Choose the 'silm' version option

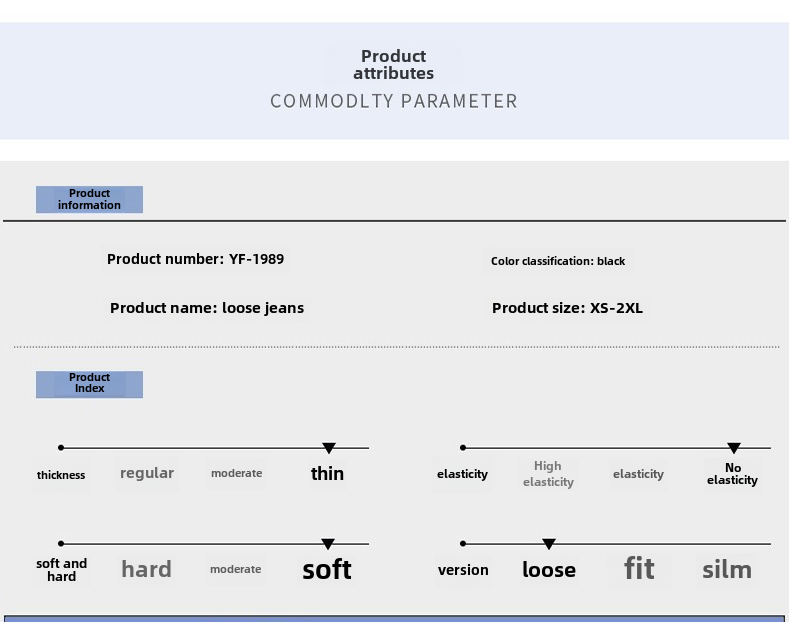pyautogui.click(x=727, y=570)
